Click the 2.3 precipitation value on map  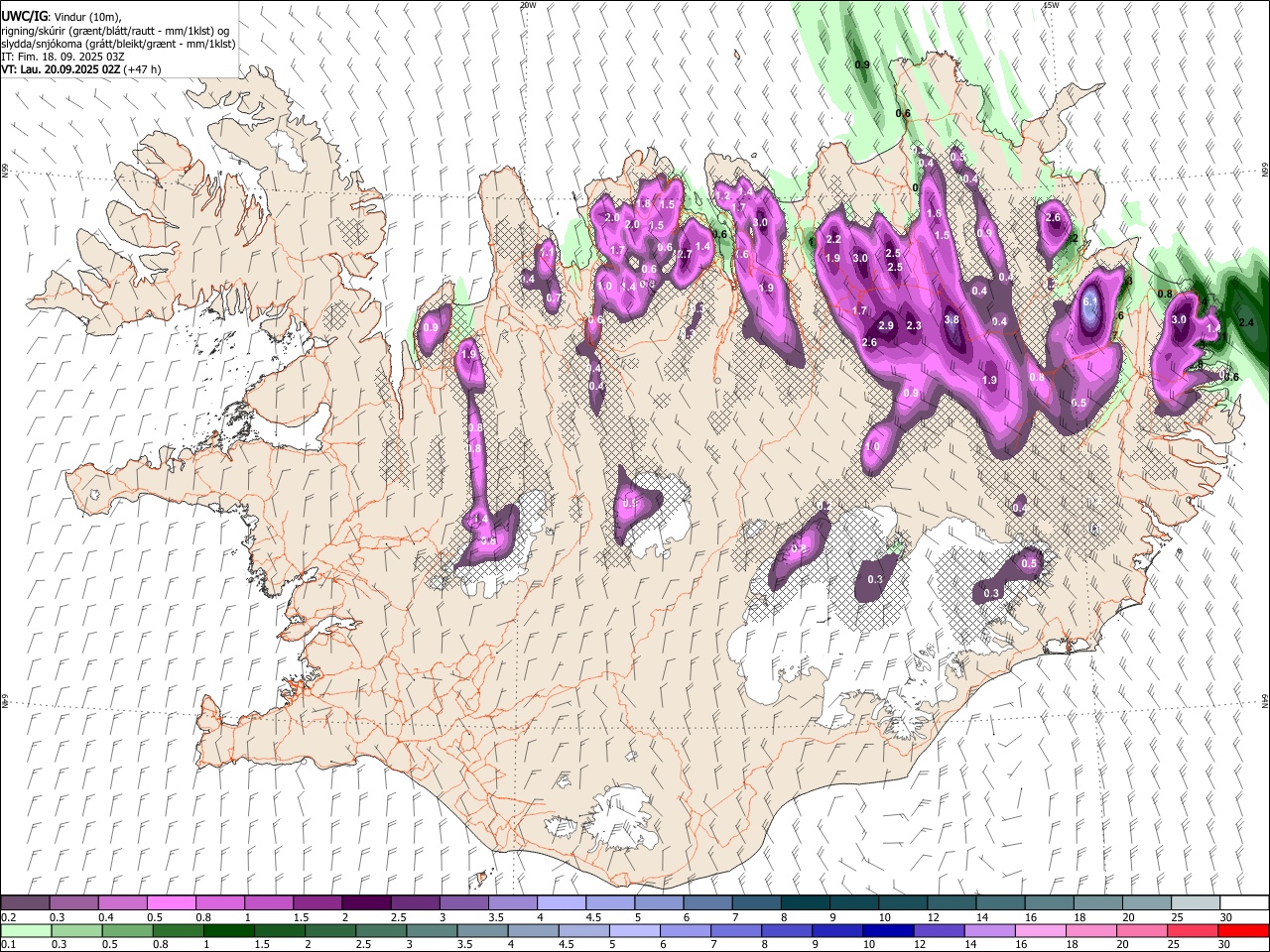[914, 325]
